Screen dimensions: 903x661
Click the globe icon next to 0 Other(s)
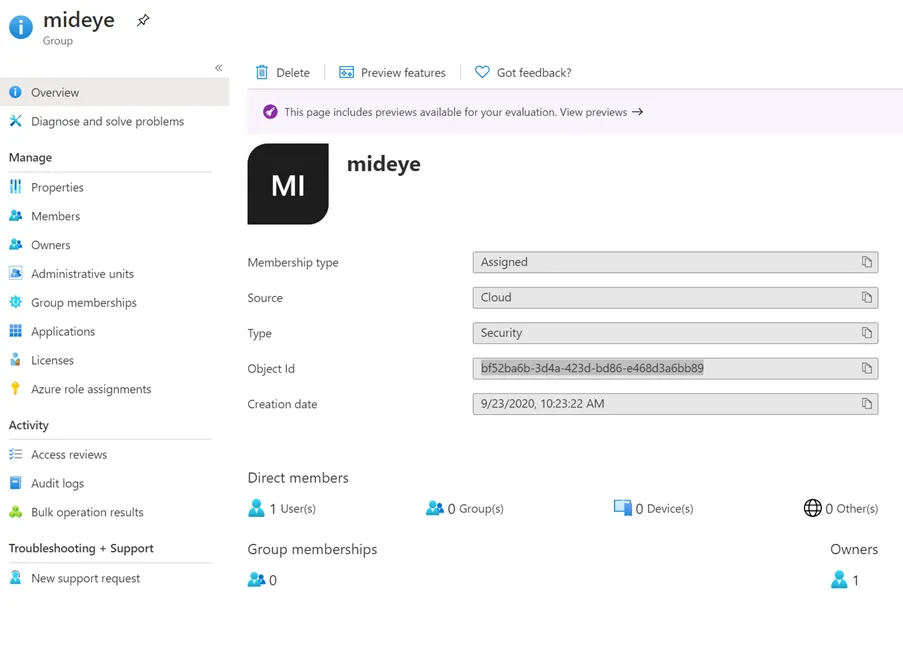point(812,508)
